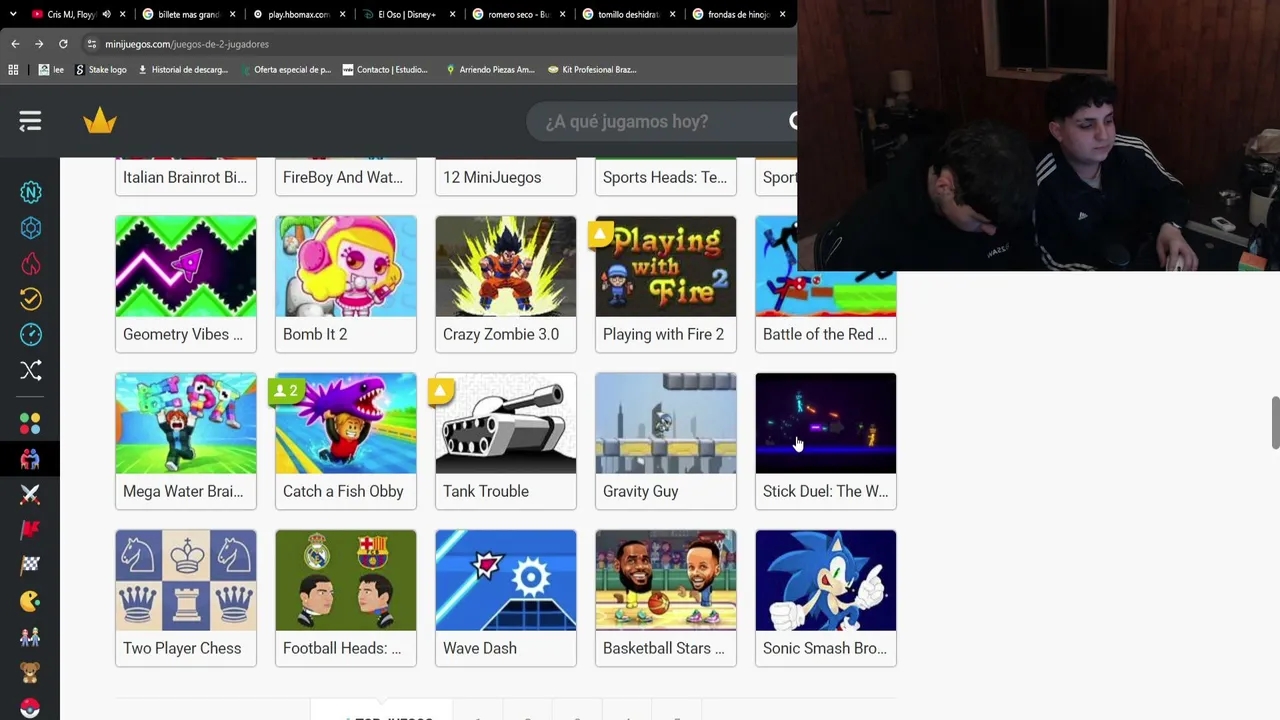Image resolution: width=1280 pixels, height=720 pixels.
Task: Open the Battle of the Red game thumbnail
Action: point(826,266)
